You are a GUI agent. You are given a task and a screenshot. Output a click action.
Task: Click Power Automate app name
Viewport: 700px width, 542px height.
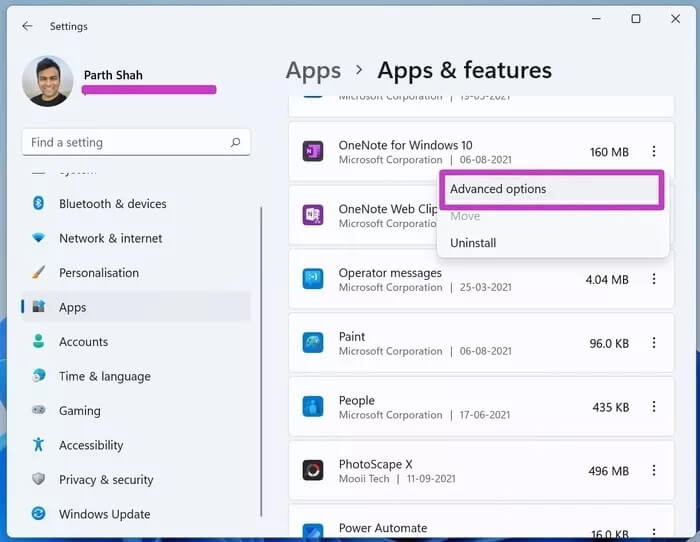tap(383, 528)
